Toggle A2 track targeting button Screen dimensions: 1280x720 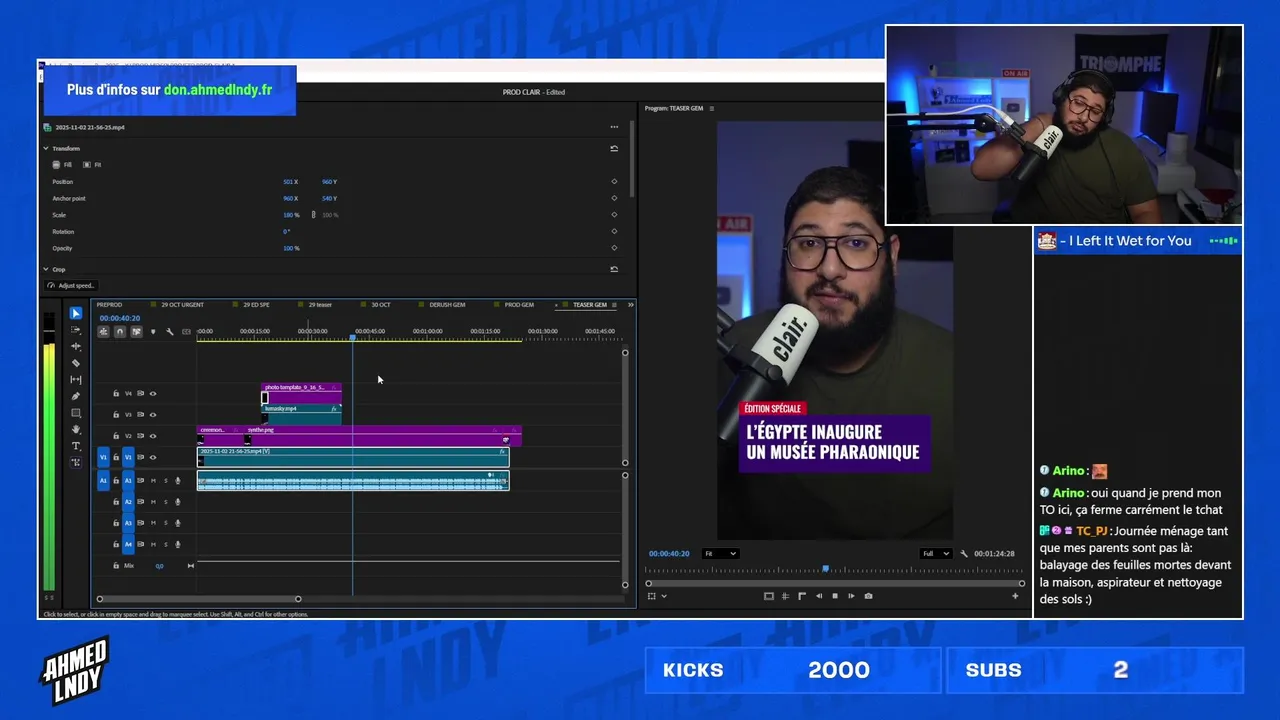click(x=128, y=502)
